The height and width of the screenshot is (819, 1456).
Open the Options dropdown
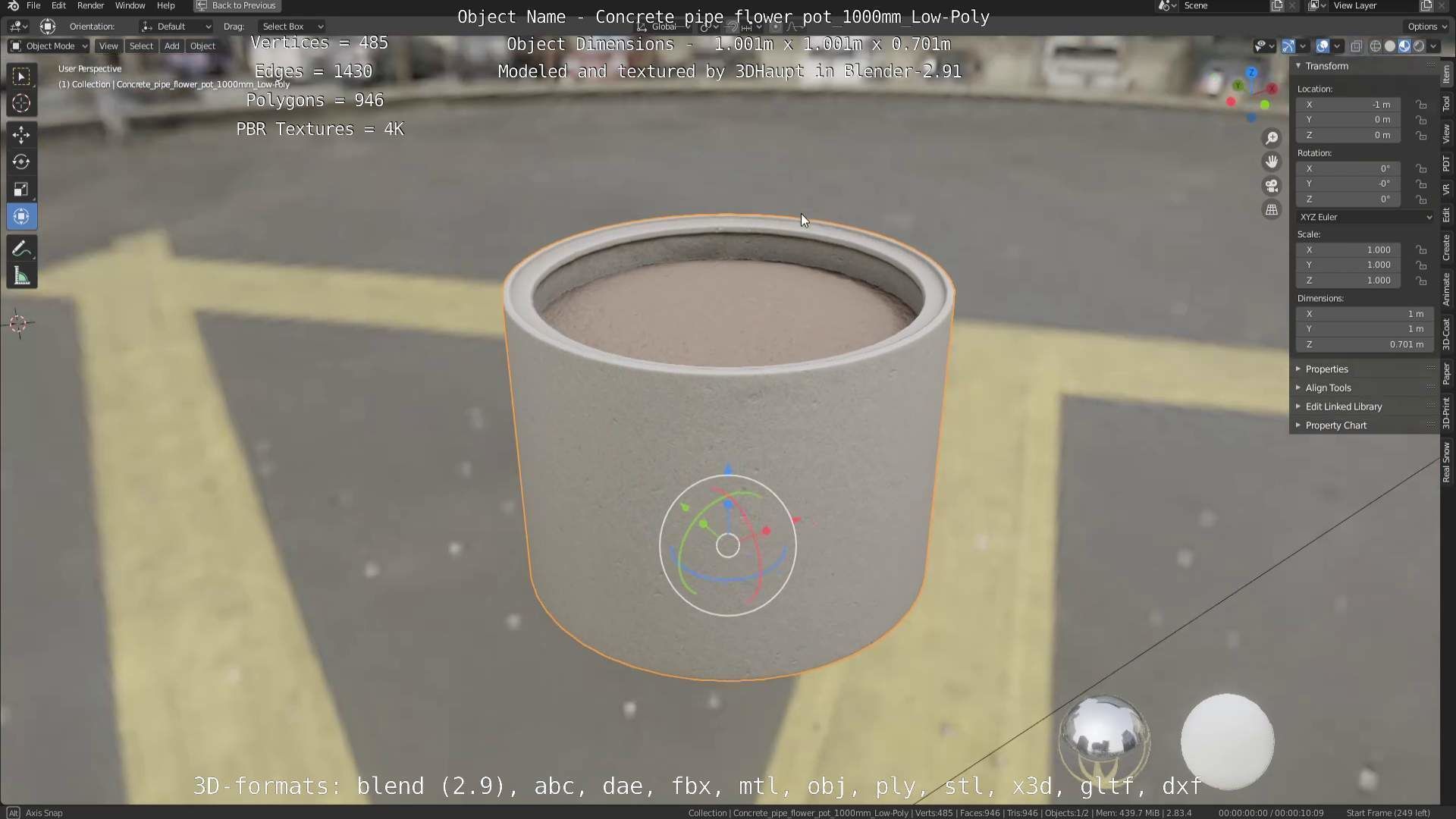point(1426,27)
